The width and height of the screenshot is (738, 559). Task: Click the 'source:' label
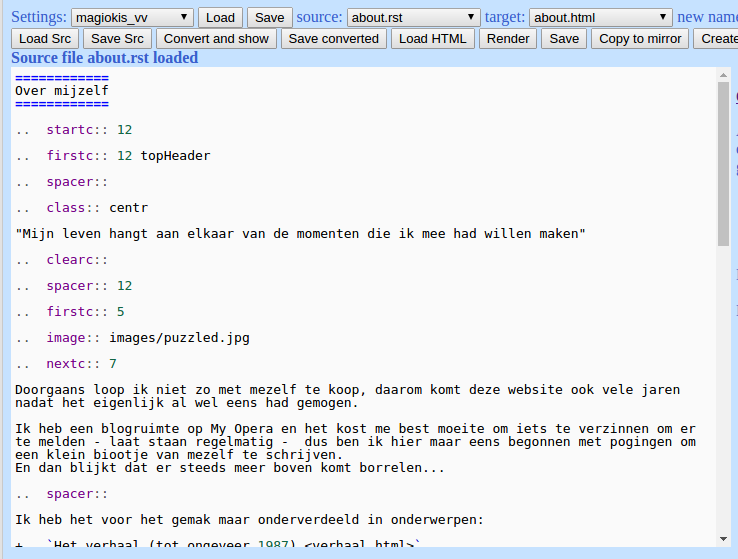pyautogui.click(x=320, y=17)
